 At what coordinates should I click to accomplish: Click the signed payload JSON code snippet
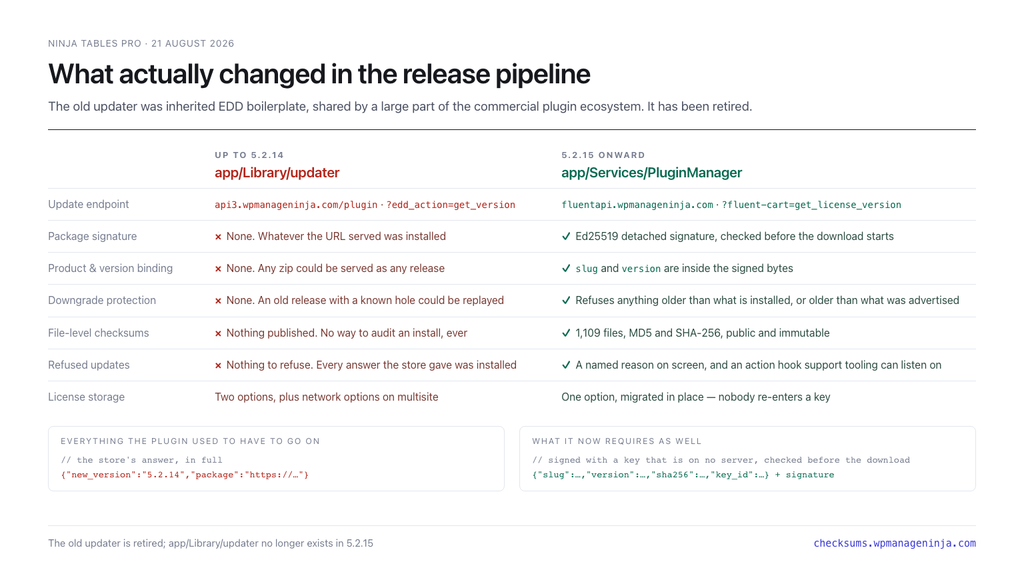[x=683, y=475]
